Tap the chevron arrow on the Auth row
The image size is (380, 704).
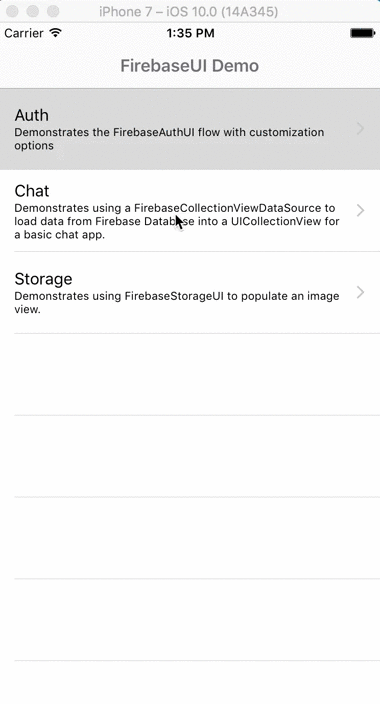click(360, 129)
